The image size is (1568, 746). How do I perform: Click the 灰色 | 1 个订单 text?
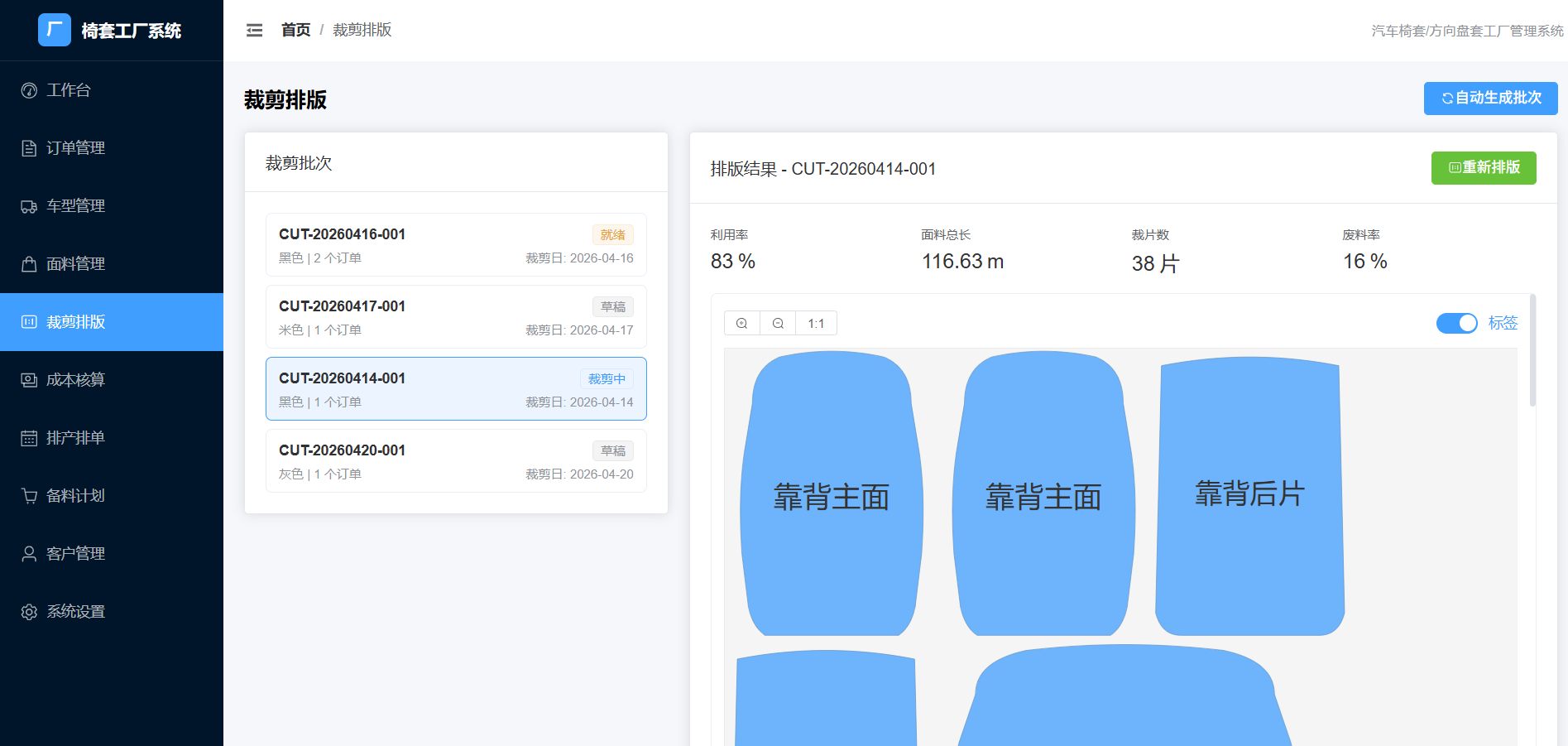(x=320, y=474)
